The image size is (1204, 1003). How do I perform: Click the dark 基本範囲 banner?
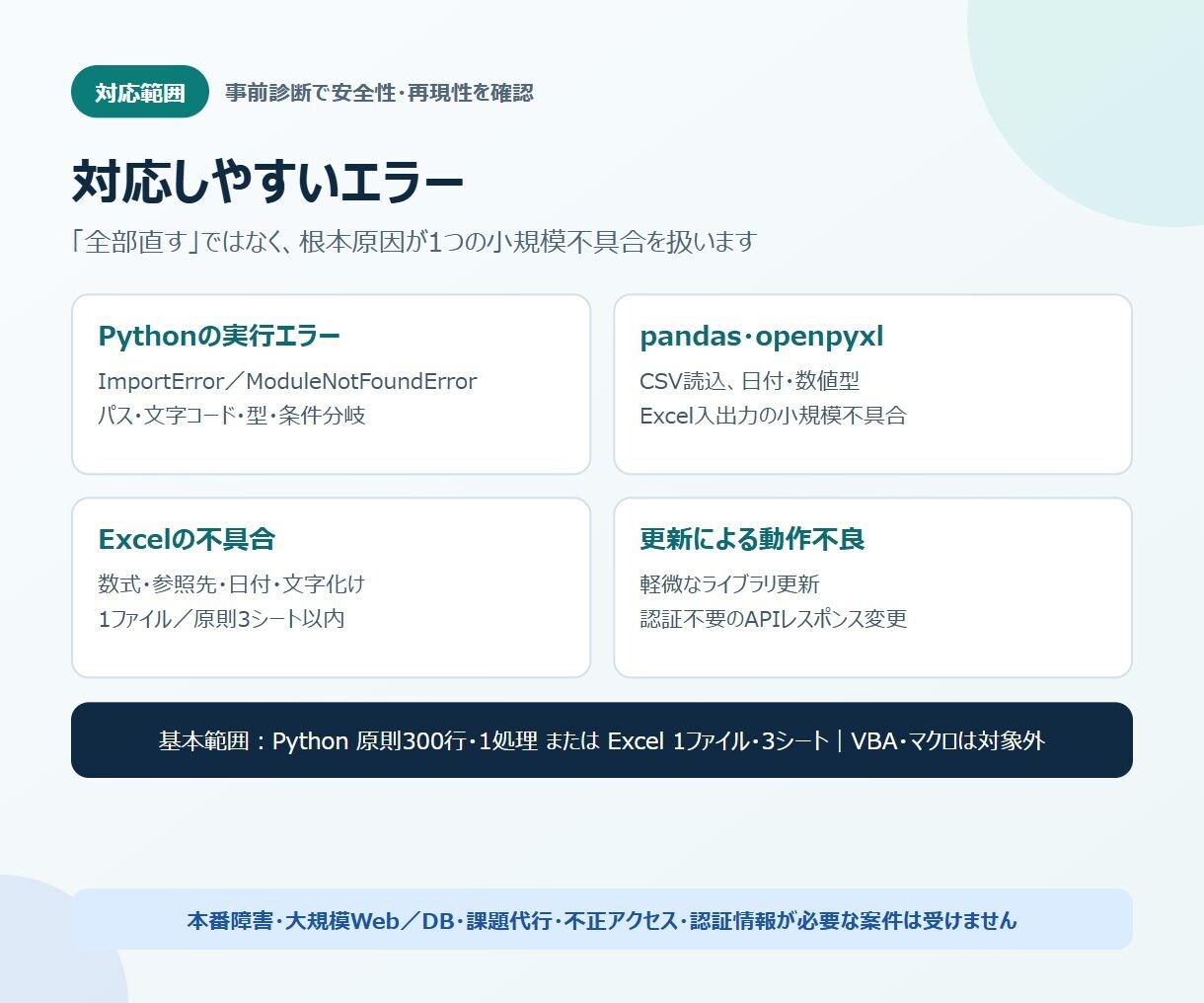coord(602,740)
